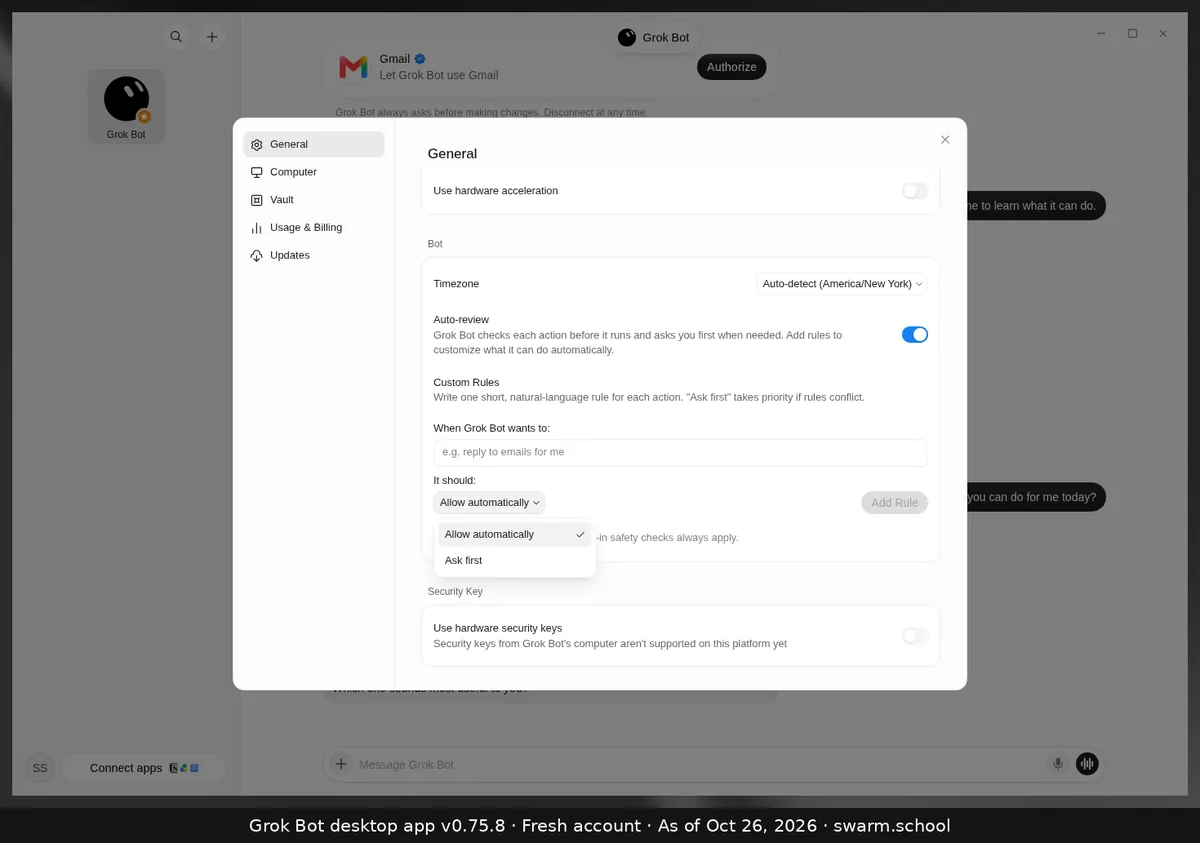The width and height of the screenshot is (1200, 843).
Task: Click the 'It should:' label
Action: pyautogui.click(x=455, y=481)
